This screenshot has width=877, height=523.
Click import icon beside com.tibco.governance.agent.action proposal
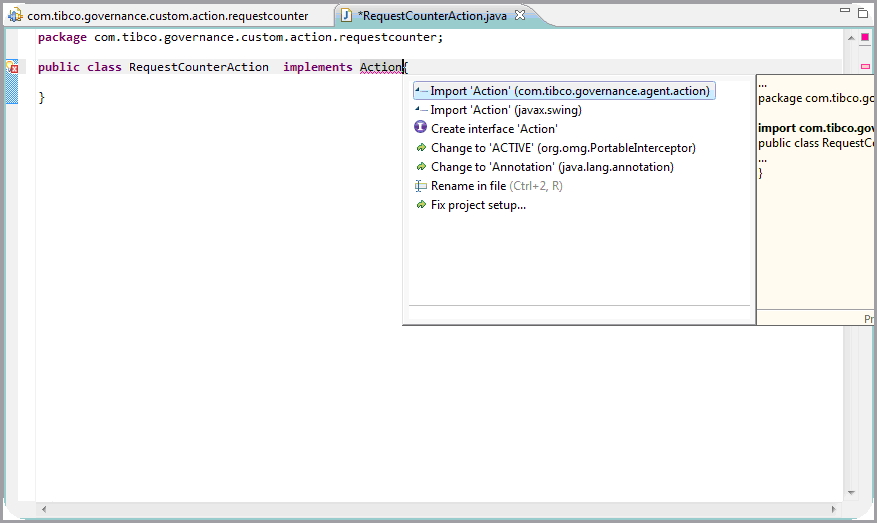click(x=421, y=90)
